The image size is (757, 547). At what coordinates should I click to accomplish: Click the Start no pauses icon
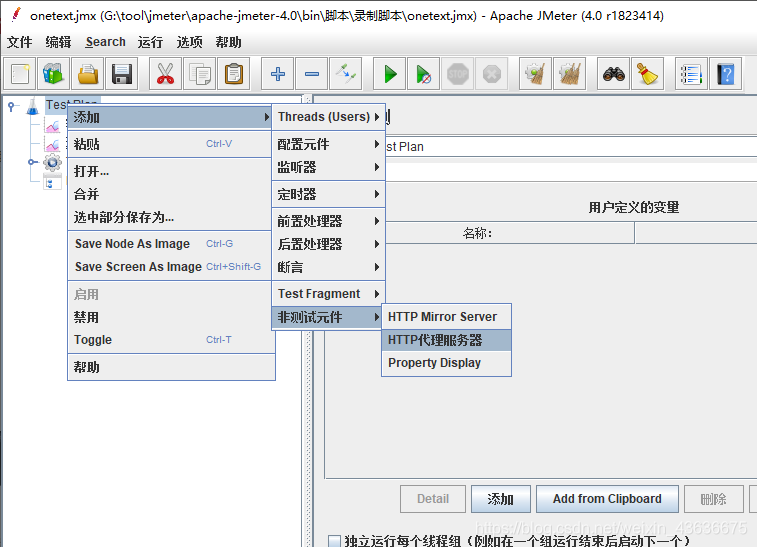point(423,74)
